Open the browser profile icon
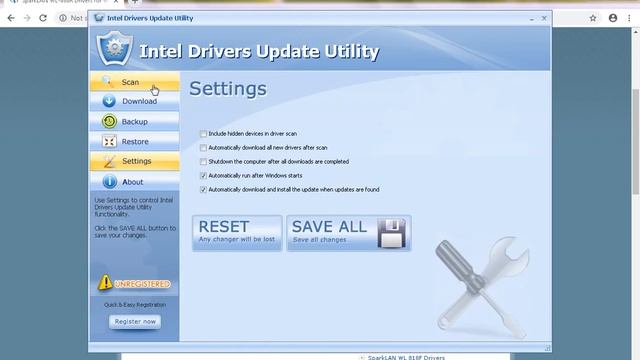This screenshot has width=640, height=360. click(613, 18)
